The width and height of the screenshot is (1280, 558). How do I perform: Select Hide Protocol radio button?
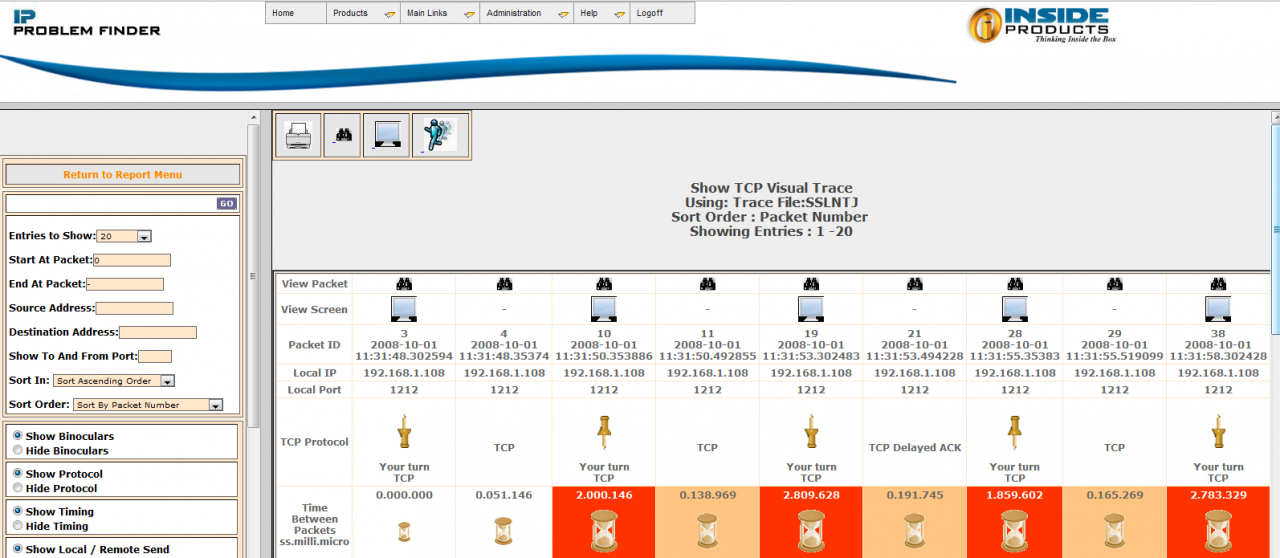click(18, 489)
